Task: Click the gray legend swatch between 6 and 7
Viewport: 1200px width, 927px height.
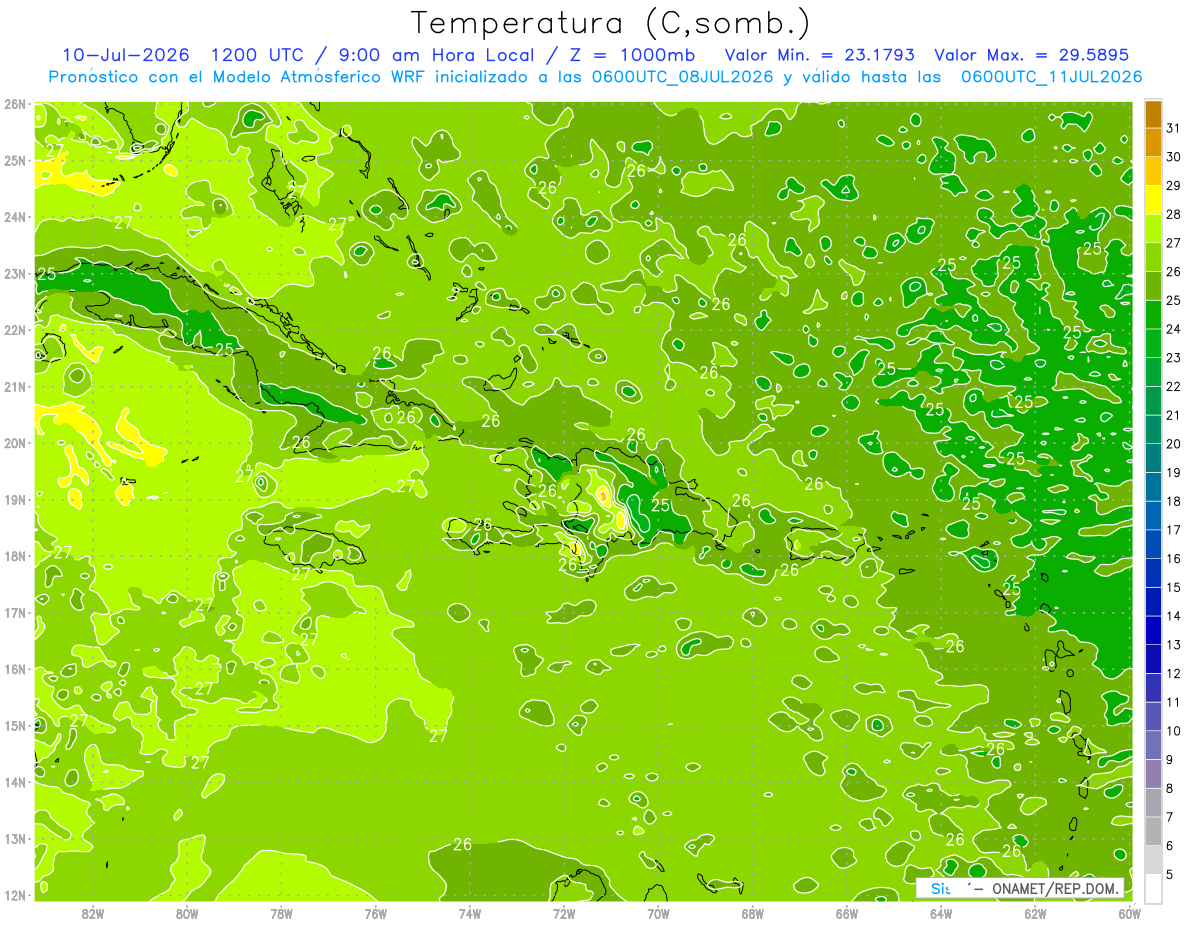Action: coord(1153,831)
